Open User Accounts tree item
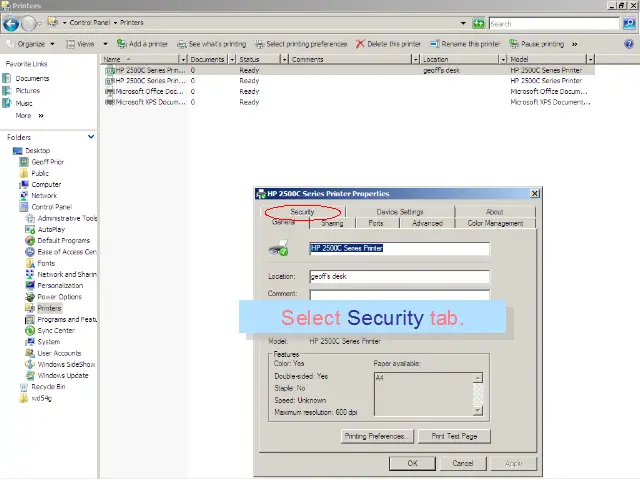This screenshot has width=640, height=480. [59, 353]
